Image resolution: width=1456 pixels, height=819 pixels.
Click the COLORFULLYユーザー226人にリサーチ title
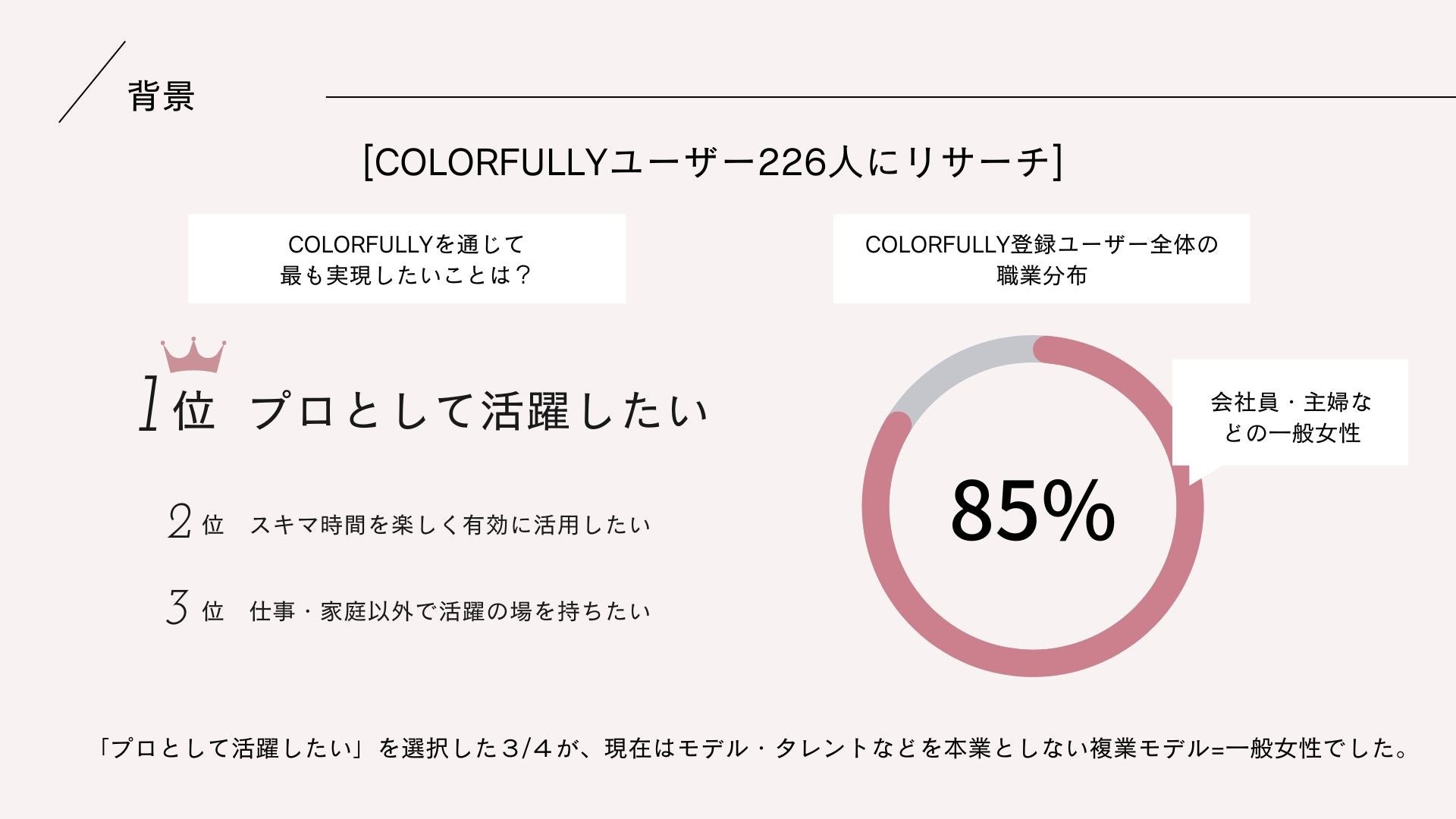713,162
